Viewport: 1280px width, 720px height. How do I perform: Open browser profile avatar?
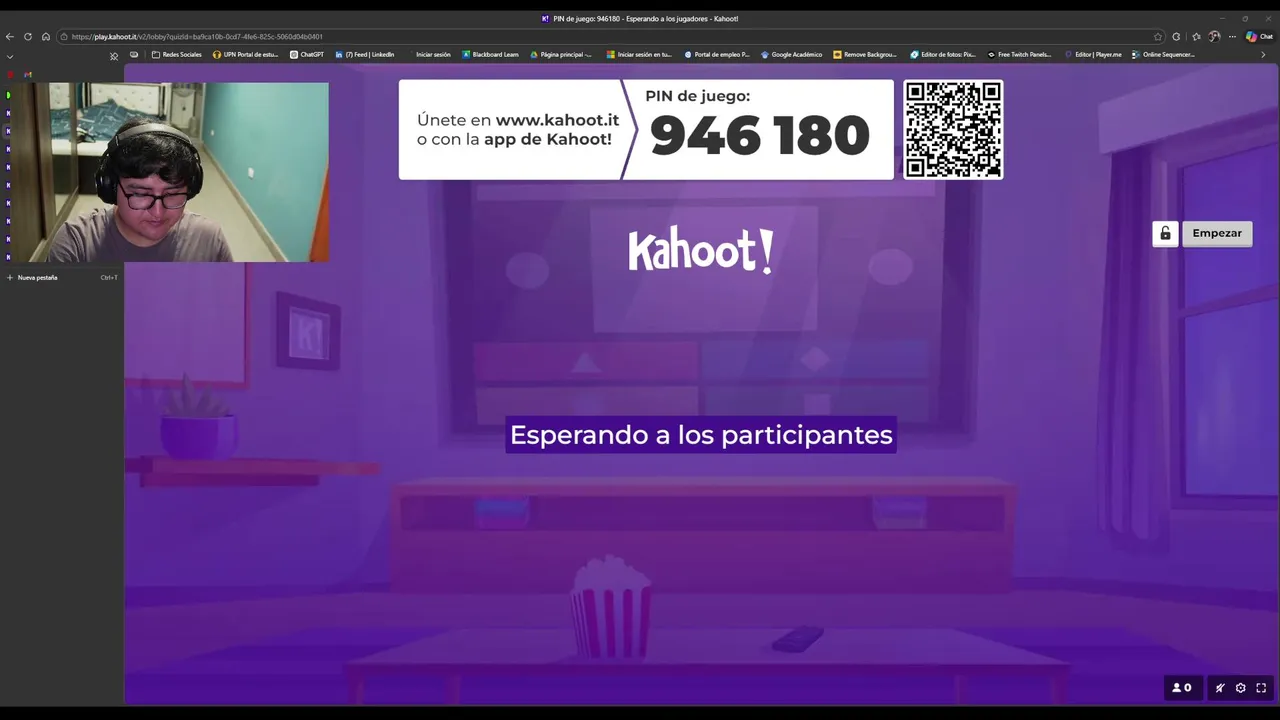coord(1214,37)
